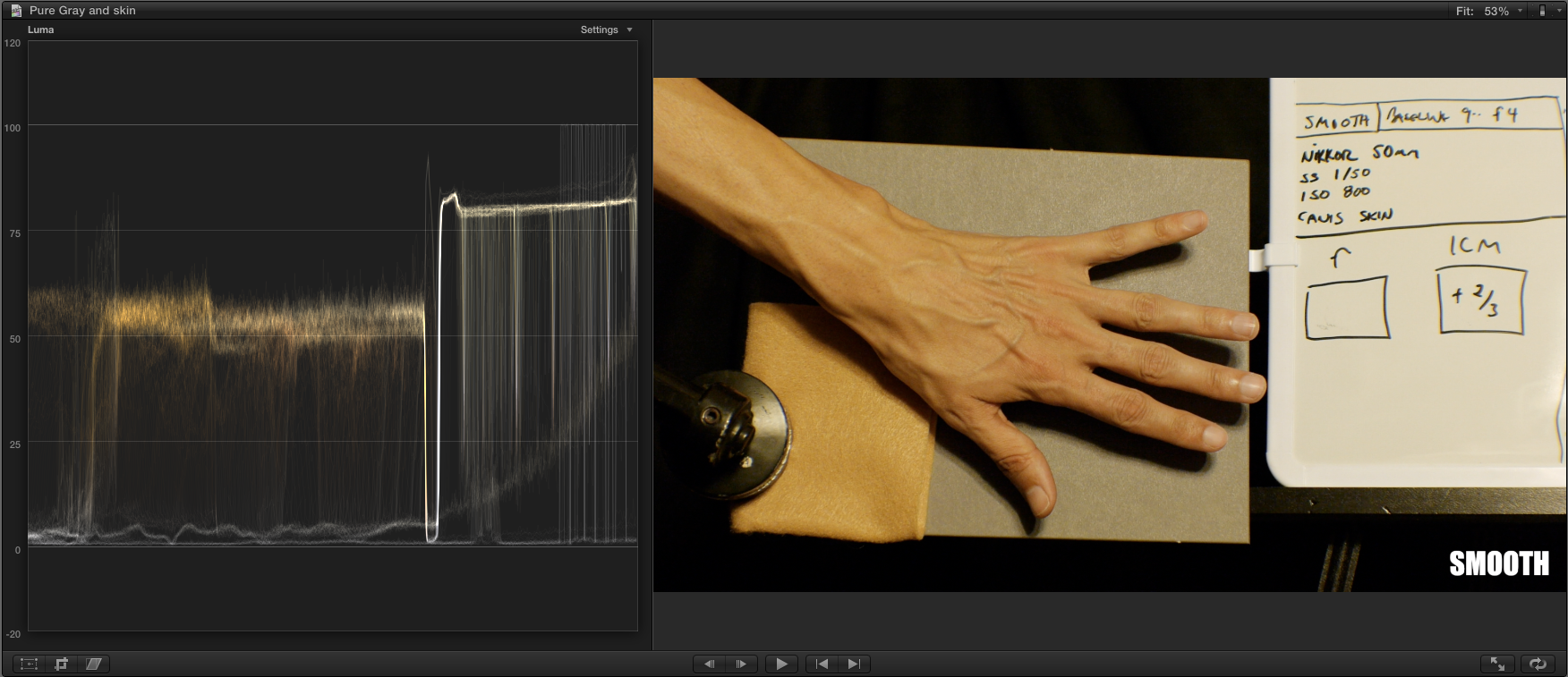This screenshot has width=1568, height=677.
Task: Click the hand video frame in the viewer
Action: point(1110,334)
